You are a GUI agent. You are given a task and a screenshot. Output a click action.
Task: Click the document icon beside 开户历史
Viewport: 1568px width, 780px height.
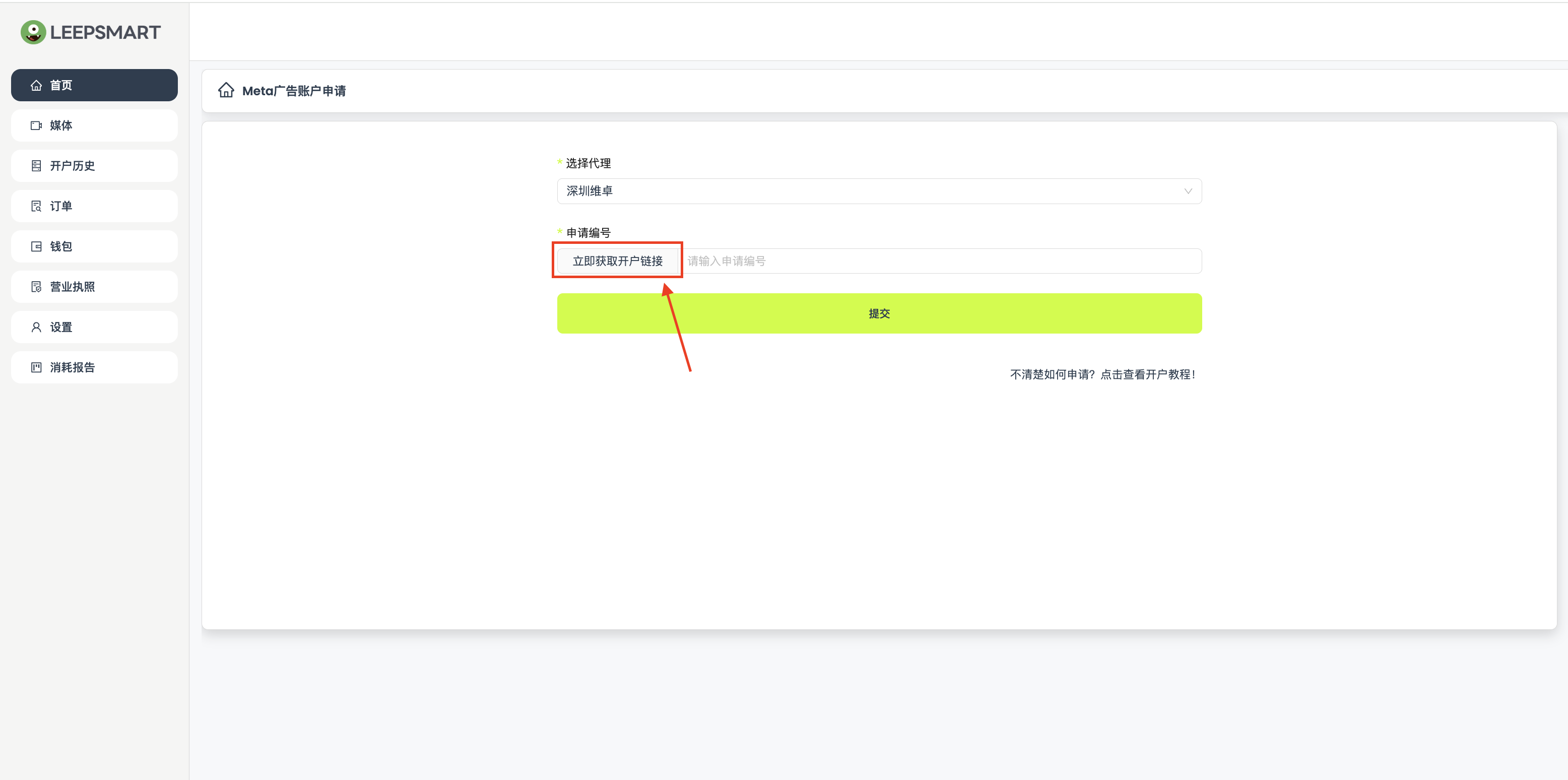point(36,166)
